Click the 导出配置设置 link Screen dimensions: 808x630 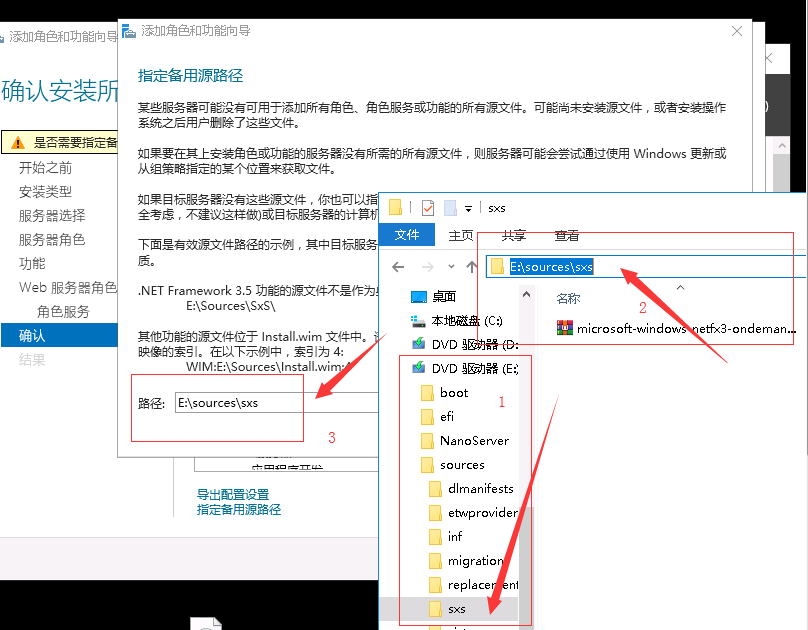click(x=233, y=493)
